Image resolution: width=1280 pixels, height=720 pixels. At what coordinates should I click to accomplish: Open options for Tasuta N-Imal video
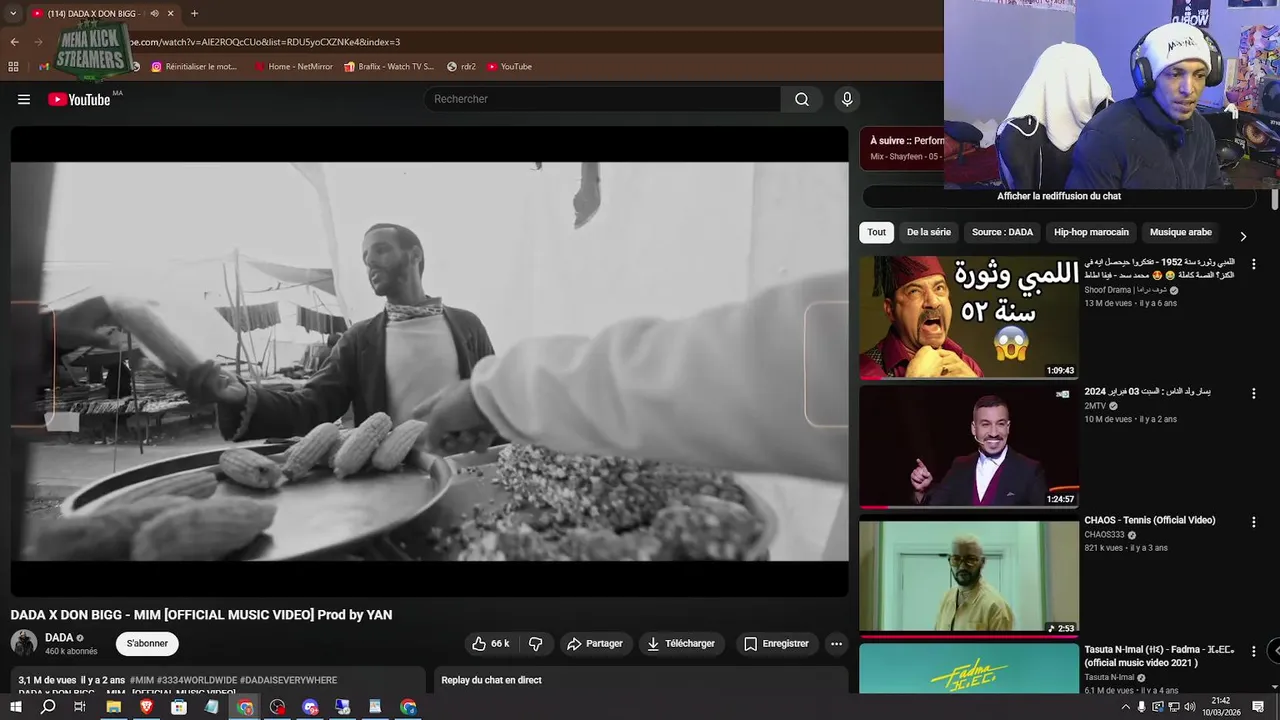point(1253,652)
